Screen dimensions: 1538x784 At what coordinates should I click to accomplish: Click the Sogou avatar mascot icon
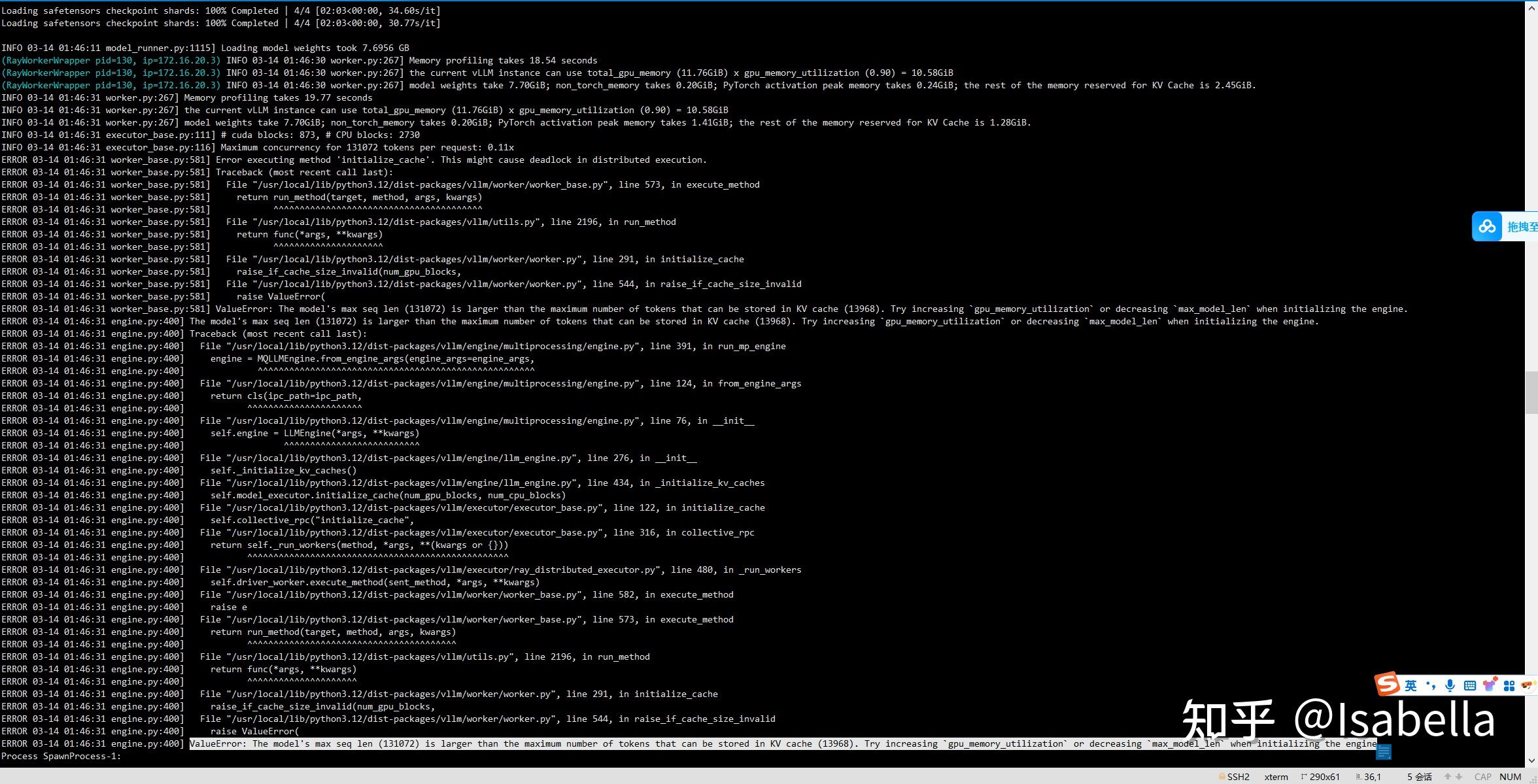pyautogui.click(x=1528, y=685)
